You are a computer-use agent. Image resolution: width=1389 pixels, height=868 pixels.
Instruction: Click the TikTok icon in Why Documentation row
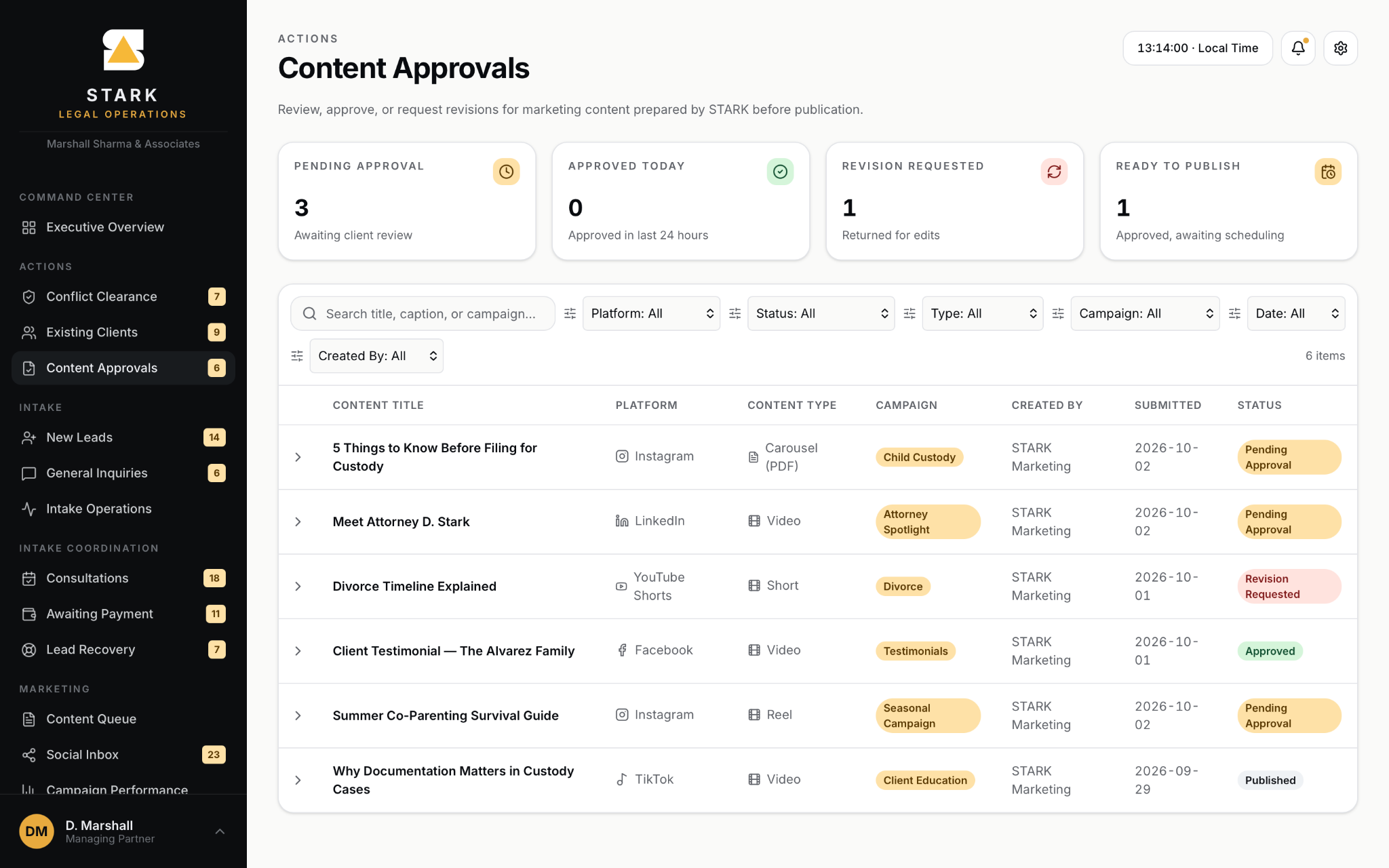(x=622, y=779)
